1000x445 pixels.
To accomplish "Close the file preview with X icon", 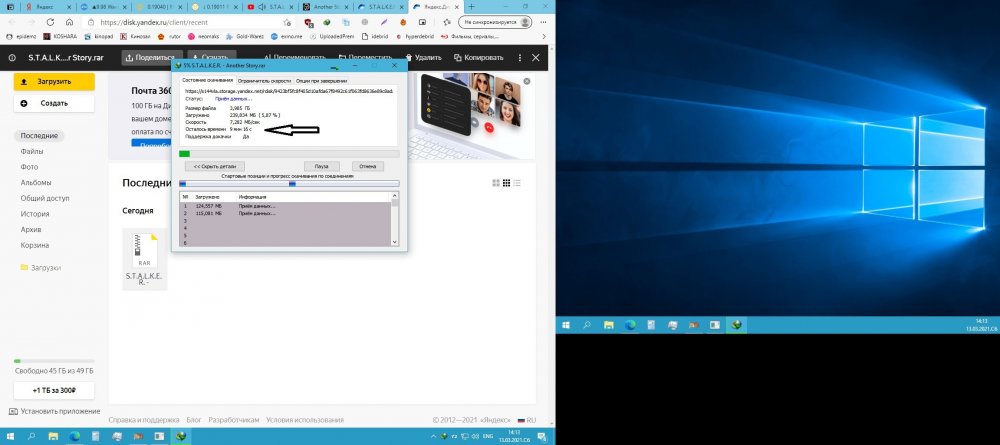I will [x=537, y=58].
